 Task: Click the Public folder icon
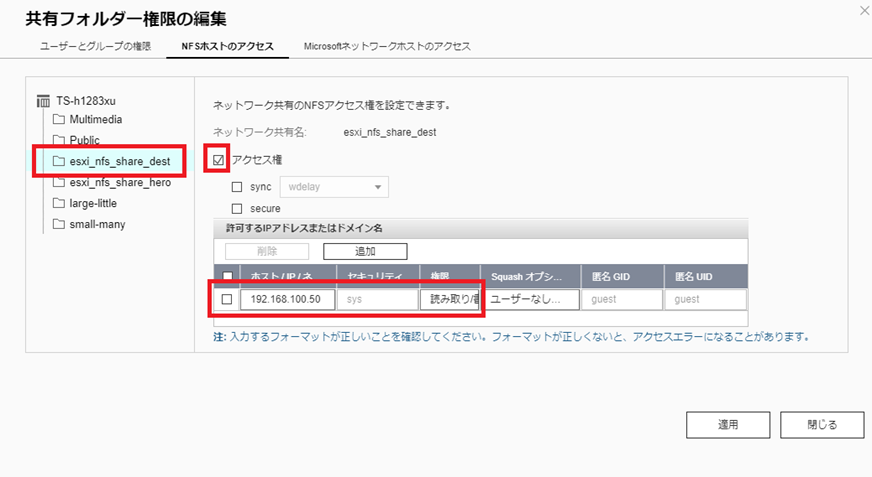[x=59, y=140]
